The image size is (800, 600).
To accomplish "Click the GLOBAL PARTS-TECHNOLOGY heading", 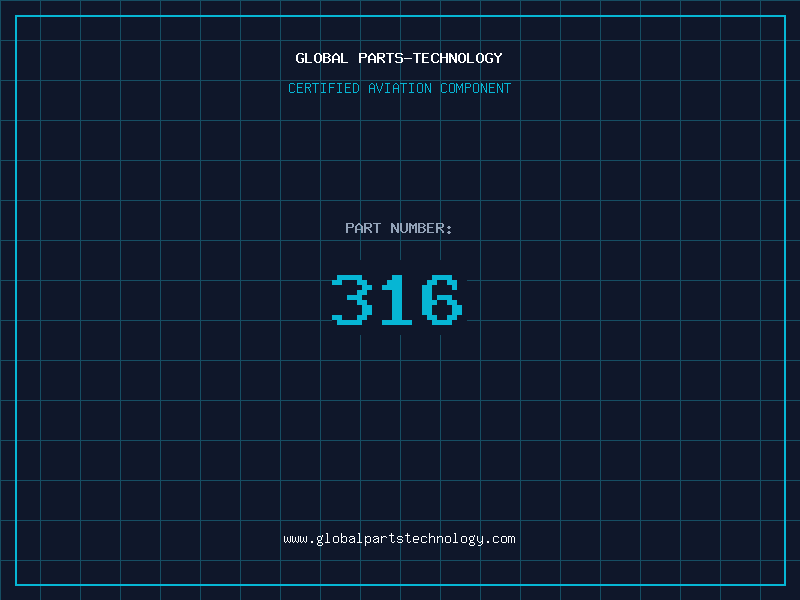I will (399, 58).
